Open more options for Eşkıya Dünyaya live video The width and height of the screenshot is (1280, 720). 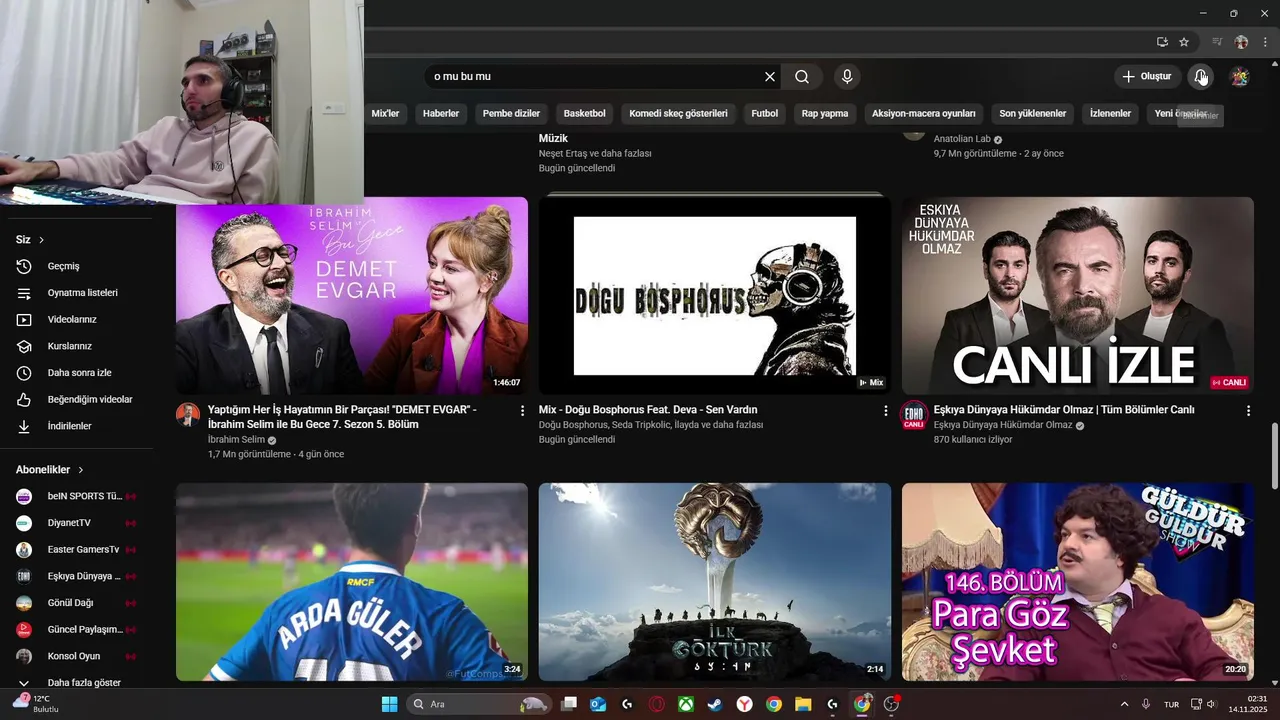pos(1248,411)
